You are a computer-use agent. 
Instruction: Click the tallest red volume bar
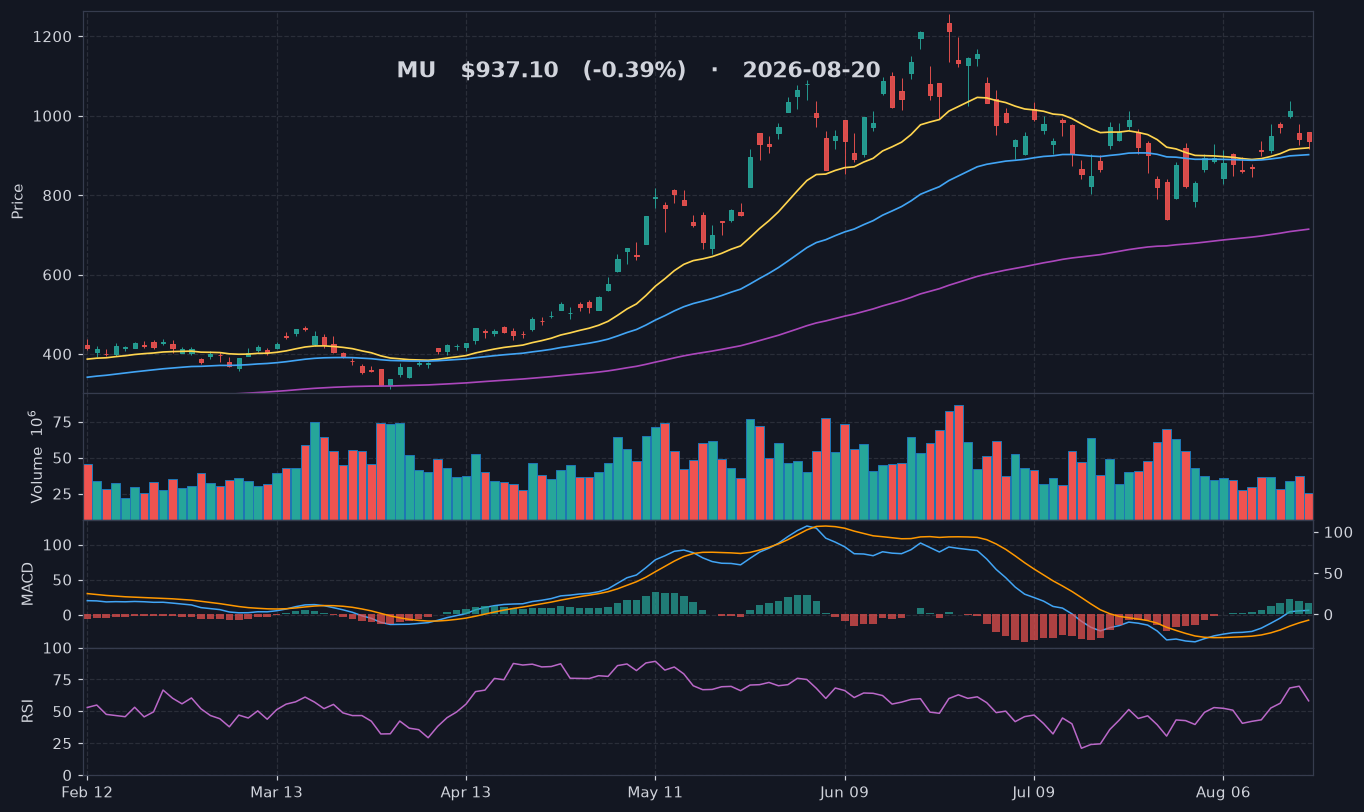click(x=959, y=462)
